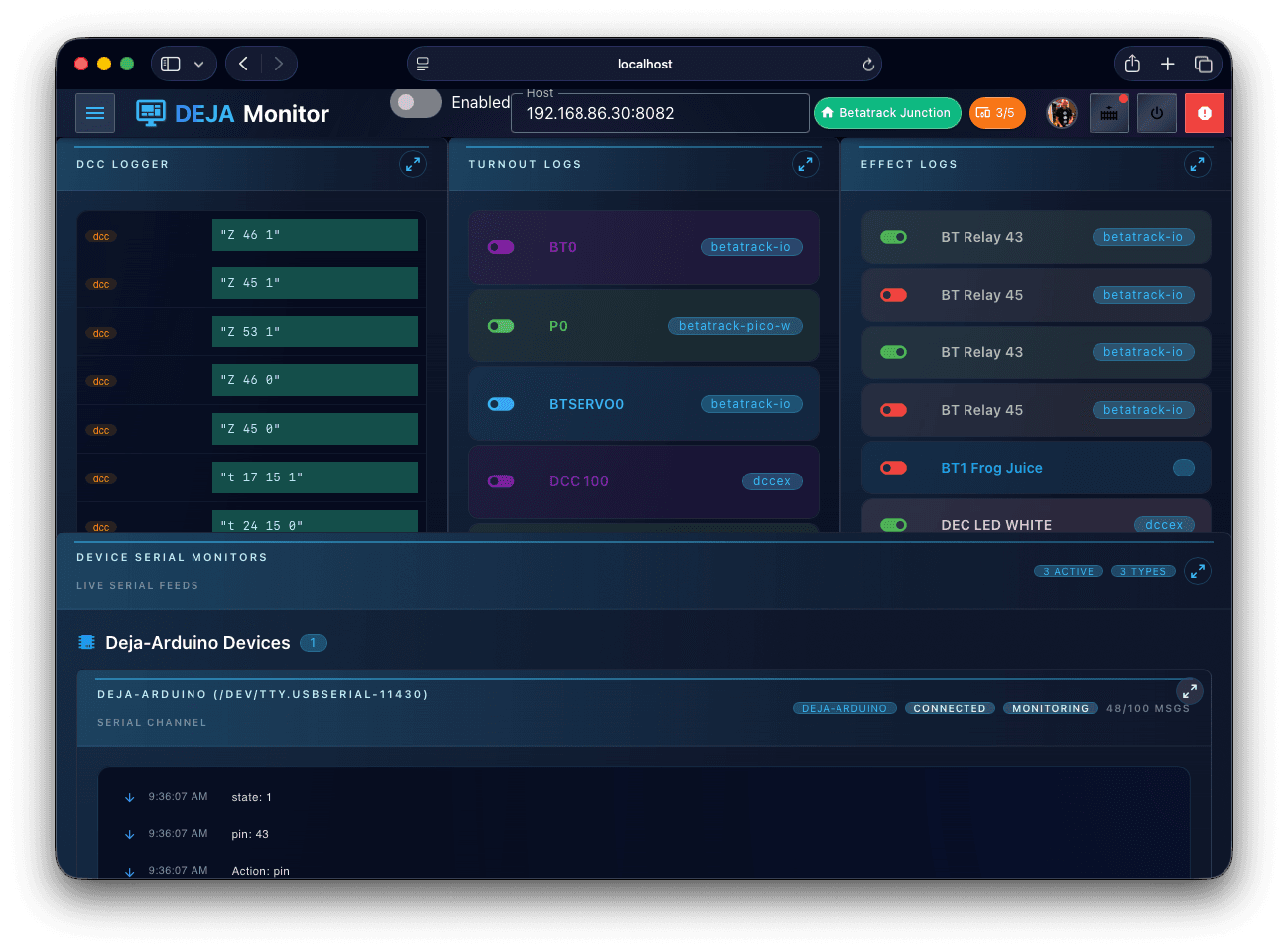This screenshot has height=952, width=1288.
Task: Reload the localhost page in Safari
Action: tap(868, 64)
